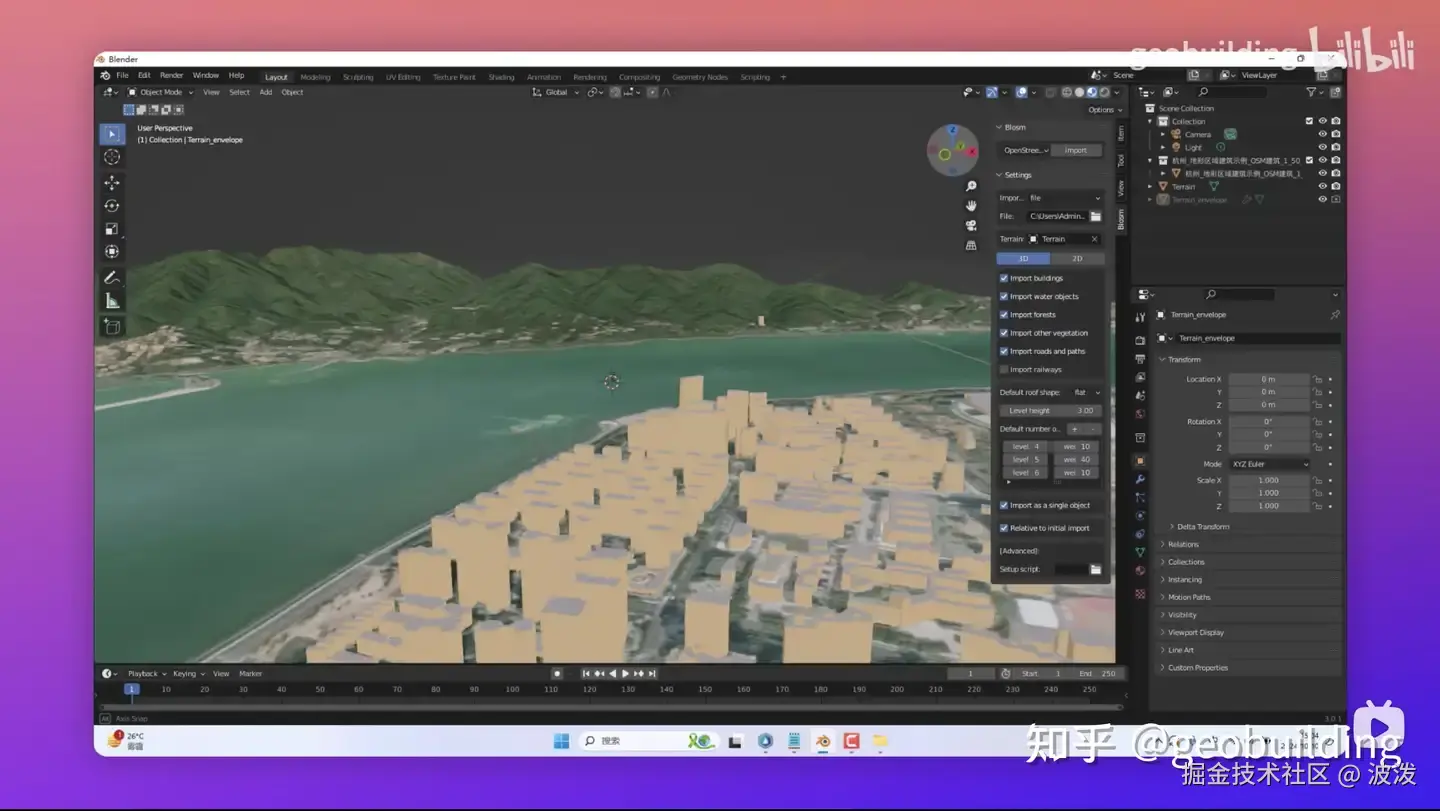Switch to the Shading workspace tab
The height and width of the screenshot is (811, 1440).
pyautogui.click(x=501, y=77)
